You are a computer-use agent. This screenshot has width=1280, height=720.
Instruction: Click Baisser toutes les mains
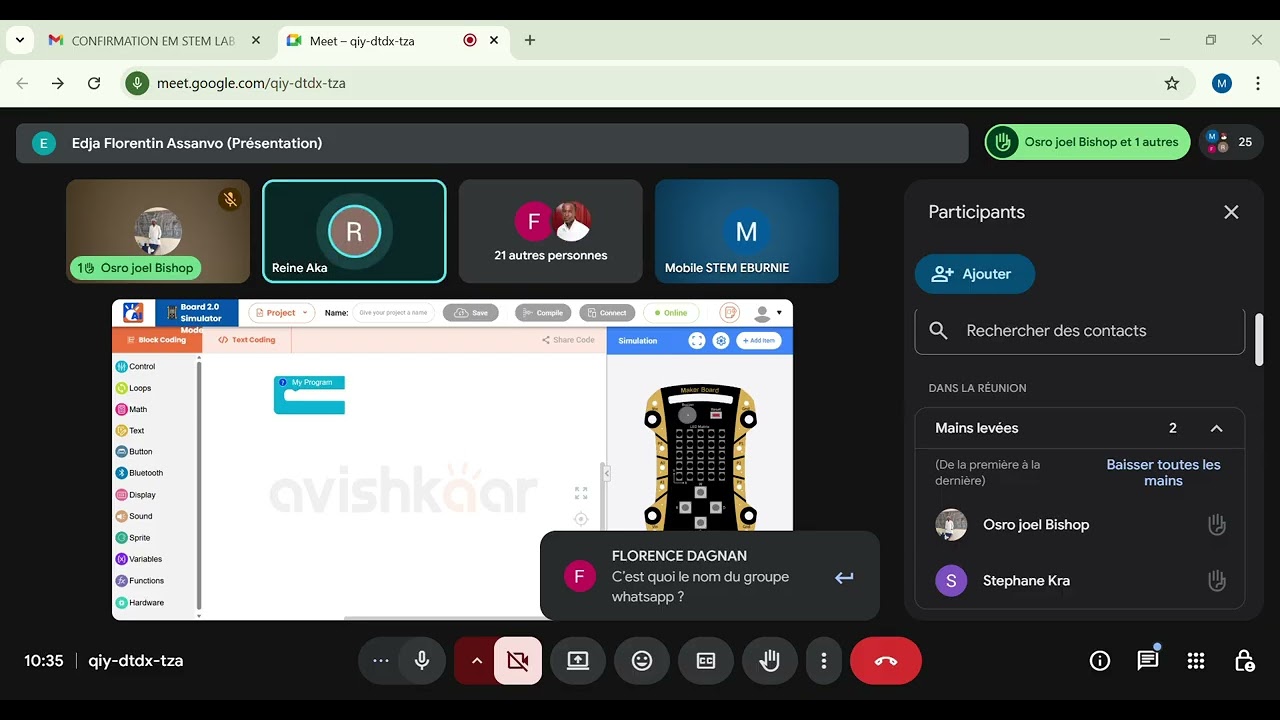1163,473
